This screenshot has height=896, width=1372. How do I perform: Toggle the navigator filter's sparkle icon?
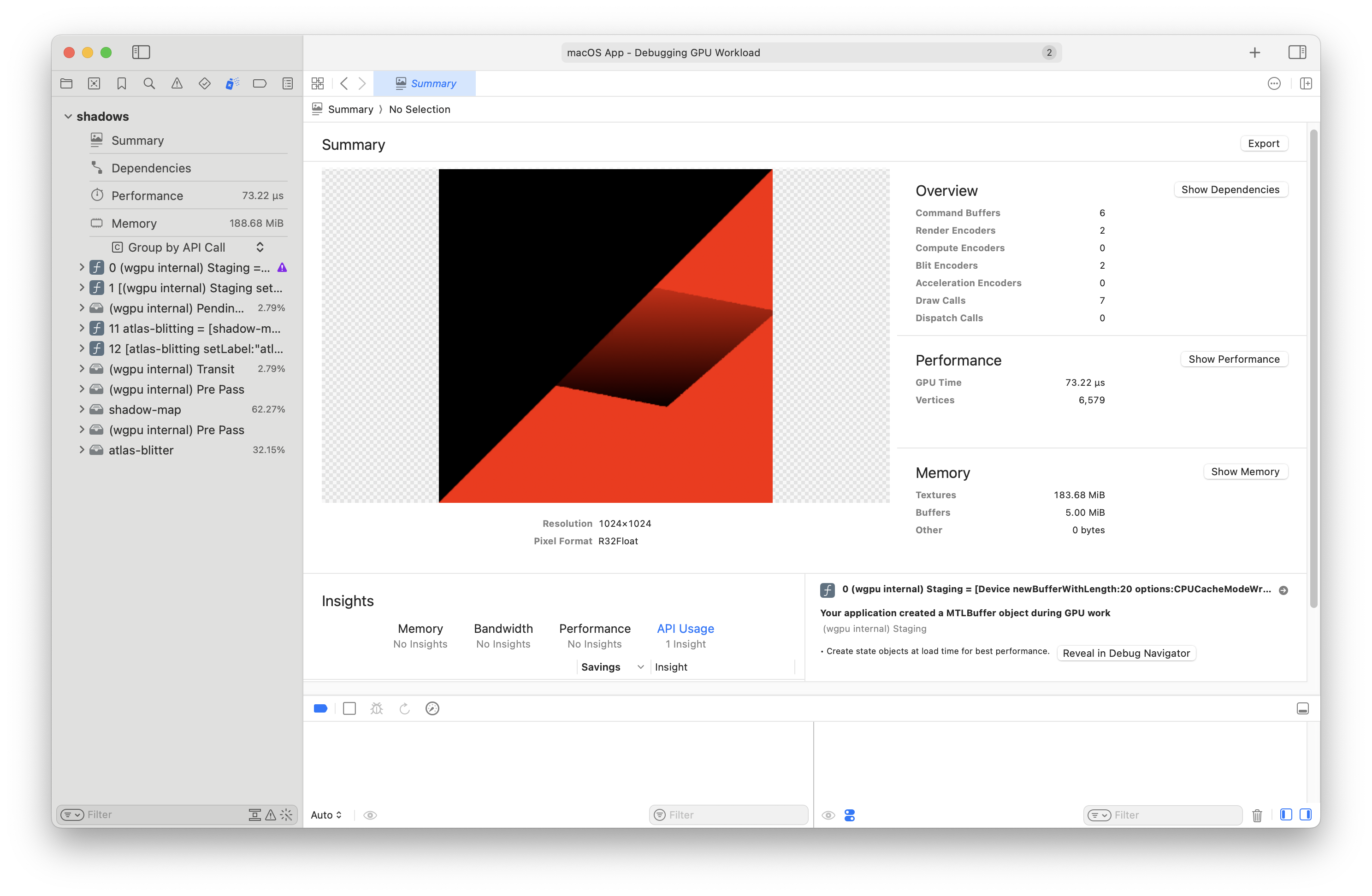point(286,814)
